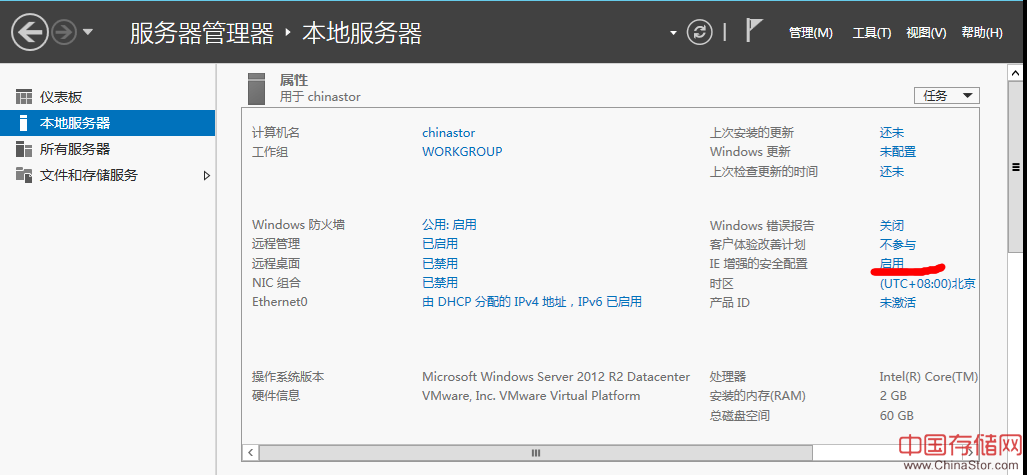Open the 工具(T) menu
The height and width of the screenshot is (475, 1027).
tap(872, 33)
